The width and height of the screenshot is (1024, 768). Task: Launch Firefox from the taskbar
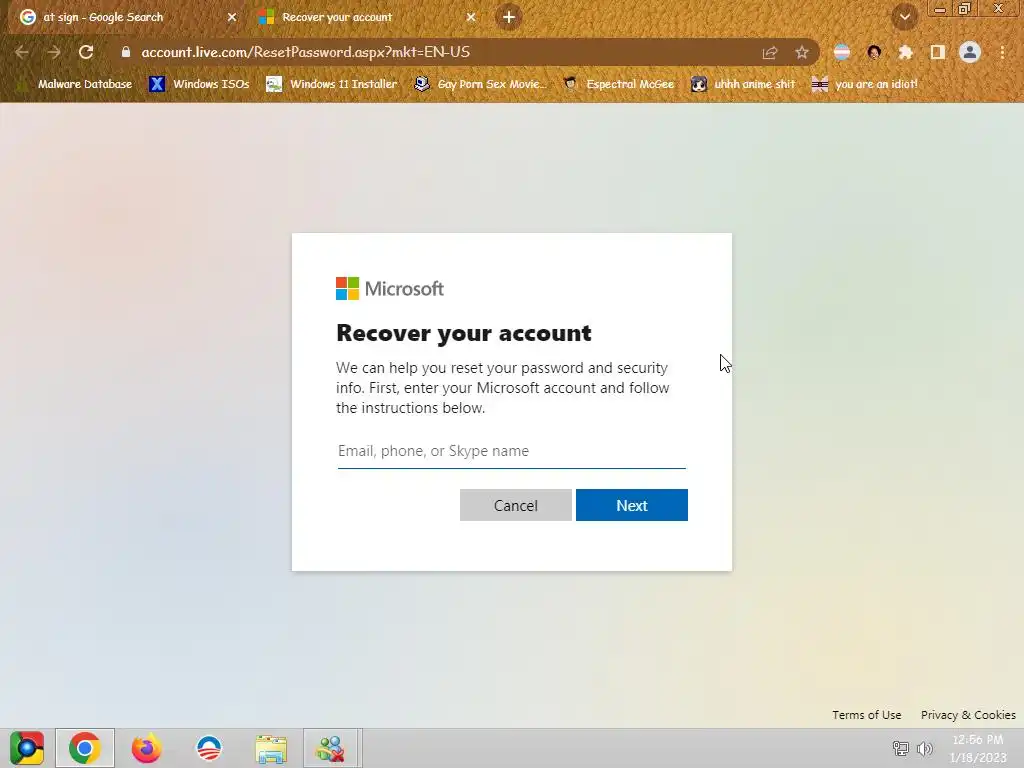coord(147,748)
